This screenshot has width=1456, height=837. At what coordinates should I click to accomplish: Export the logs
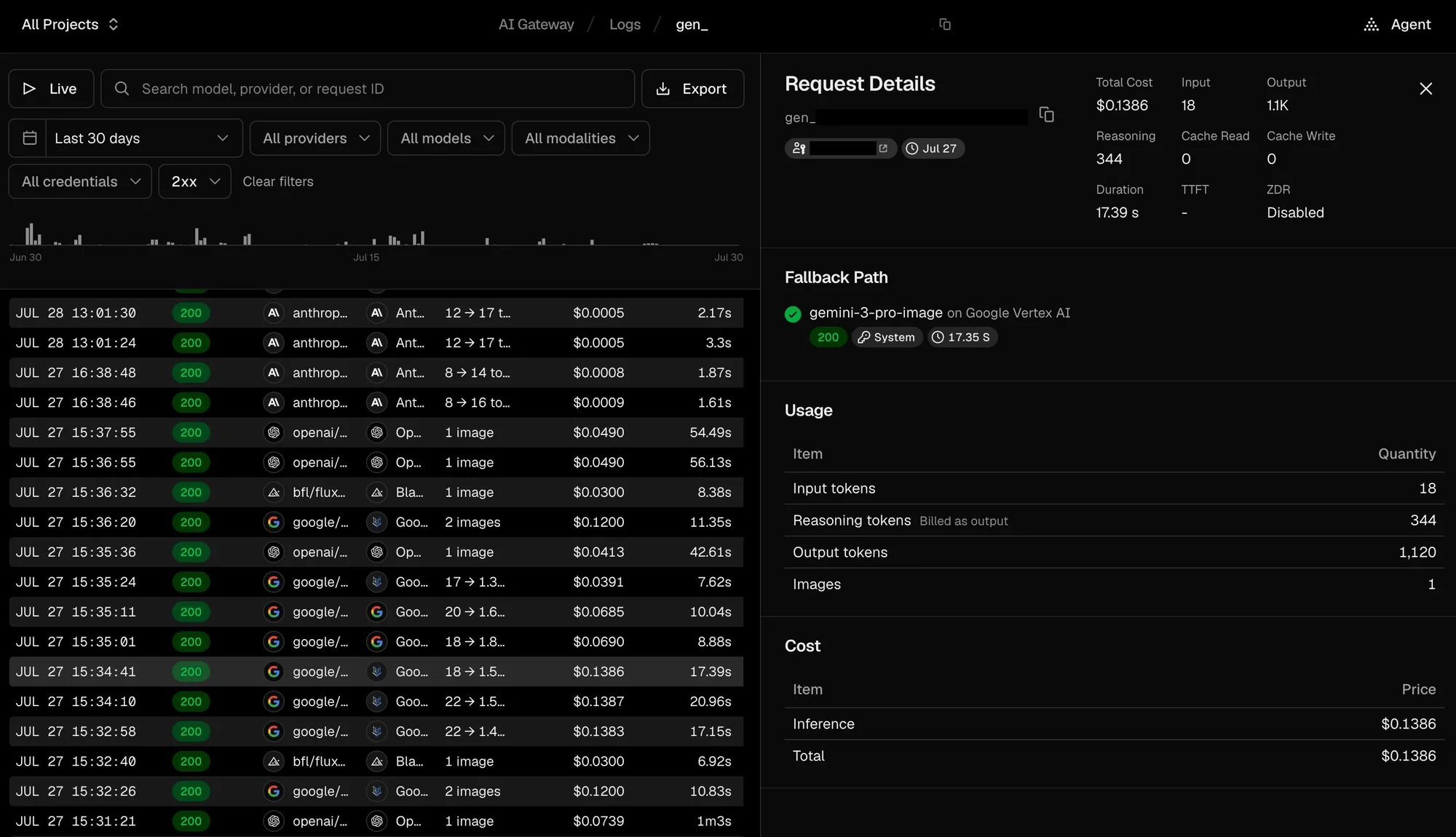click(x=692, y=88)
